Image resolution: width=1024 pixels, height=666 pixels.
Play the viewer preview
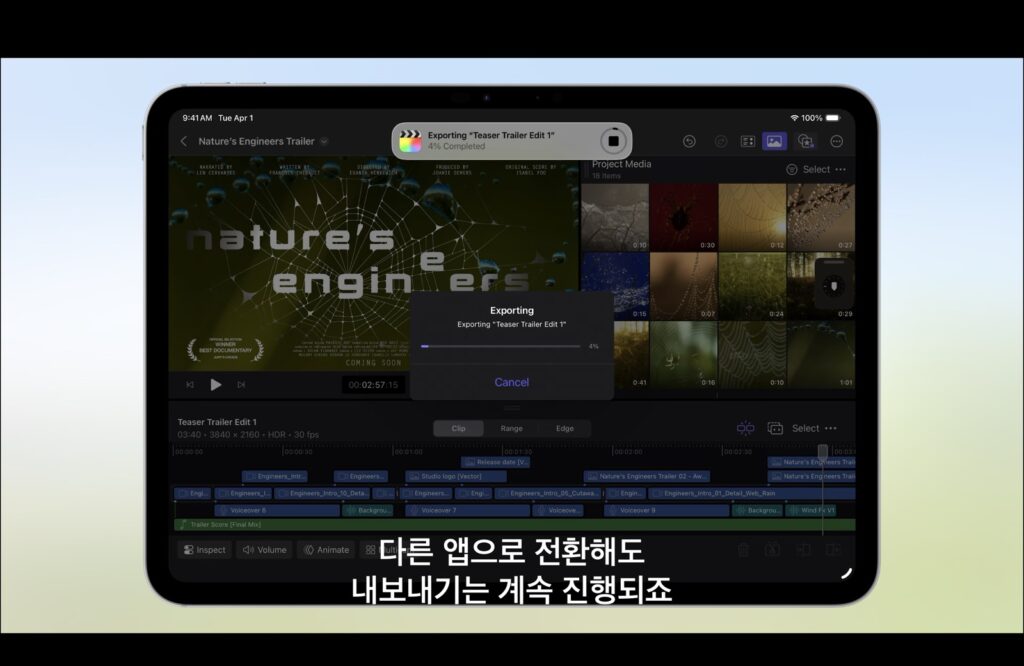coord(216,385)
